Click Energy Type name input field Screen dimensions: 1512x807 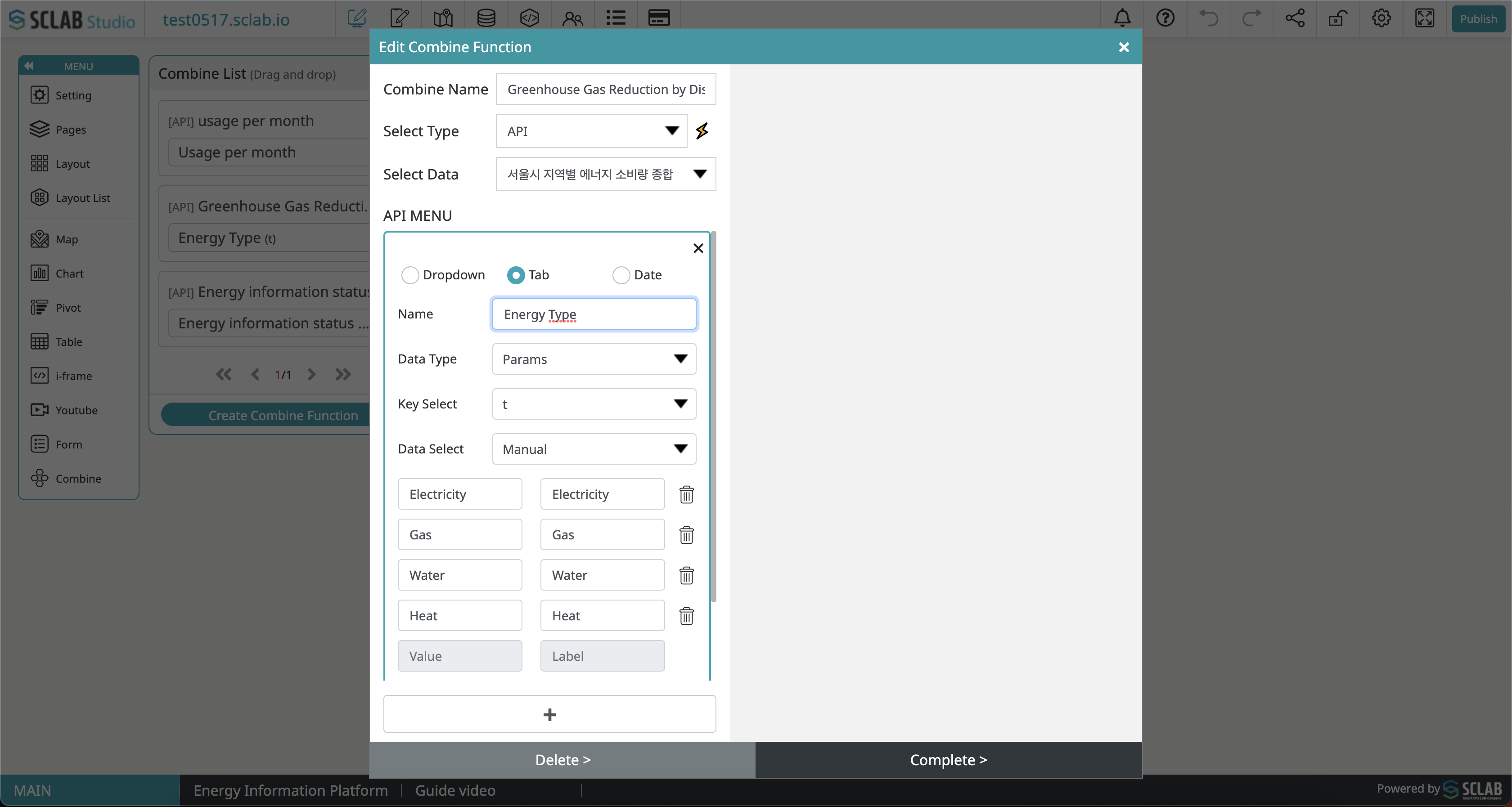(x=595, y=314)
